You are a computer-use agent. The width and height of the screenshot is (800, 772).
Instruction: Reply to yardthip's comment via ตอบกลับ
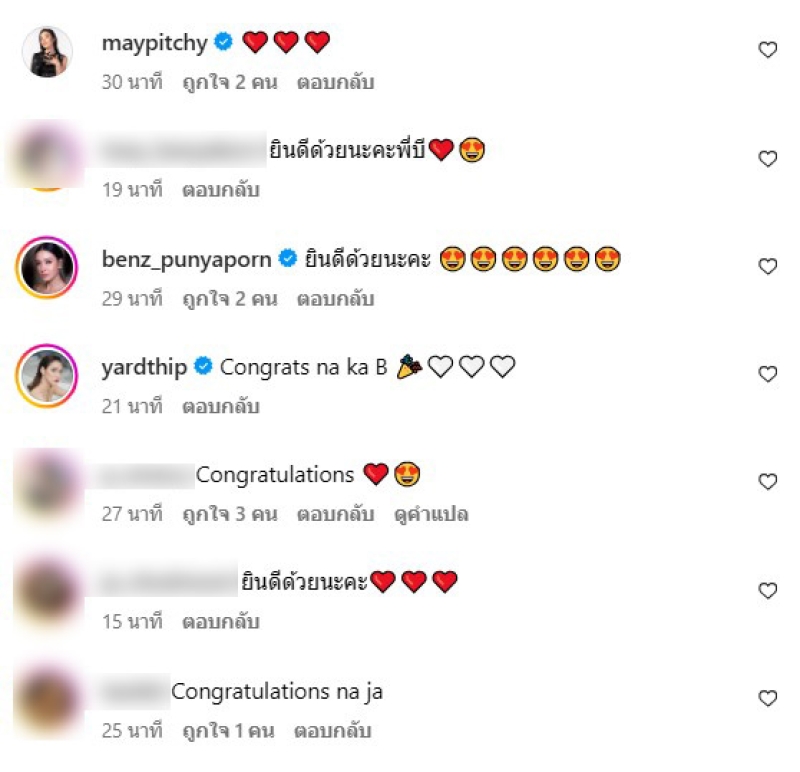221,407
